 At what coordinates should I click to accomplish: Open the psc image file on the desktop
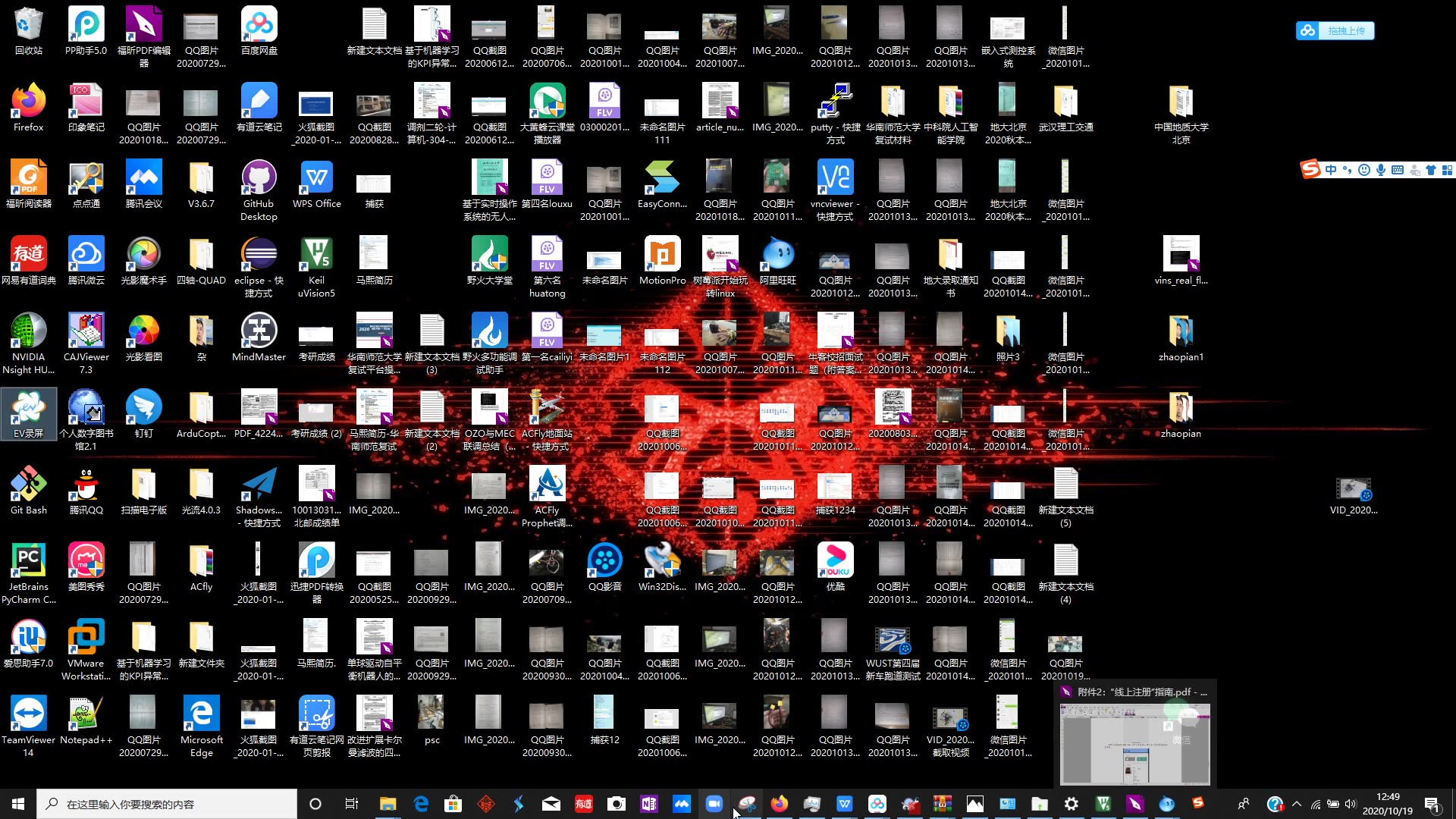coord(431,720)
